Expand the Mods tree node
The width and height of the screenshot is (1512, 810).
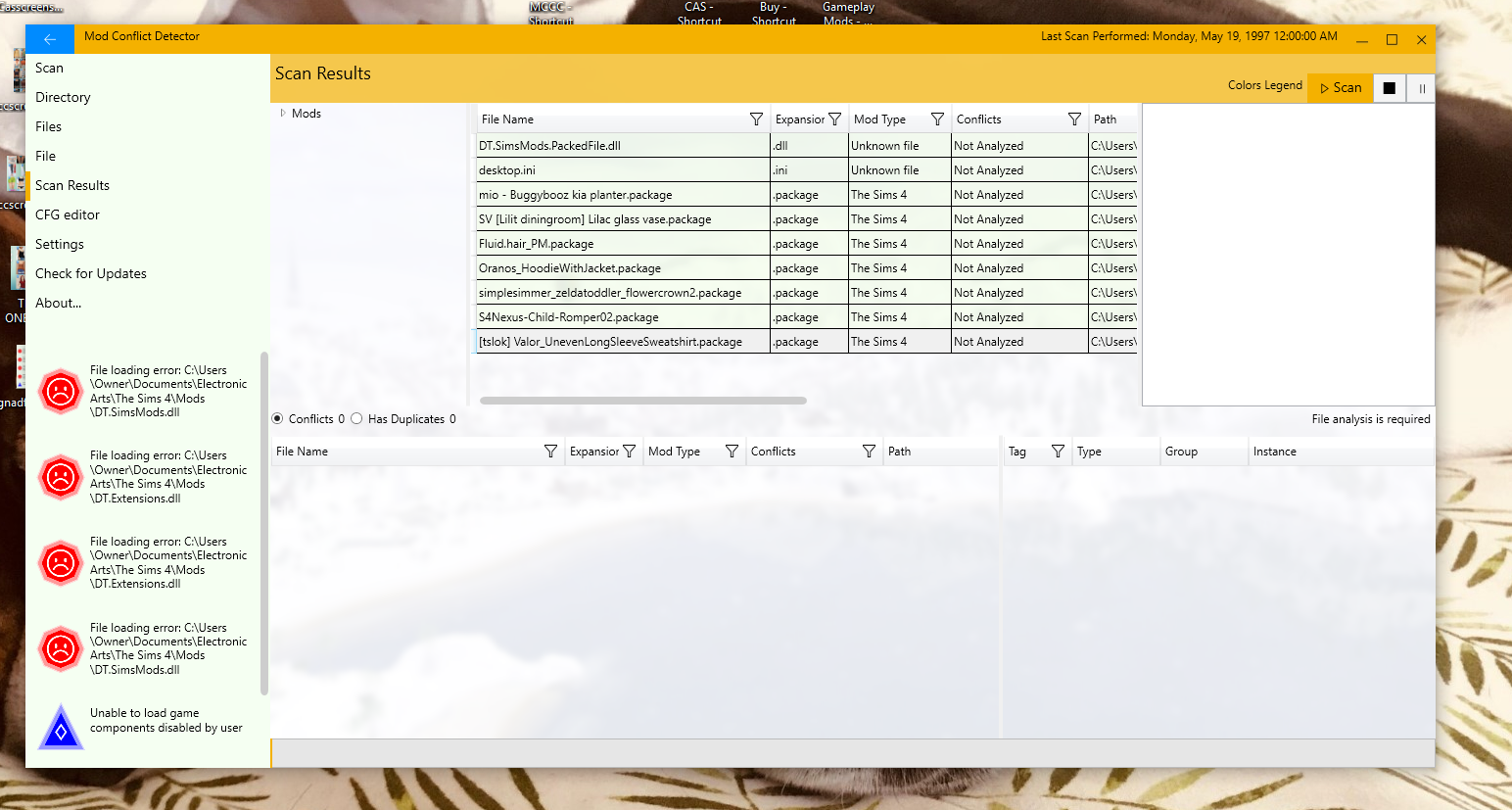point(283,114)
